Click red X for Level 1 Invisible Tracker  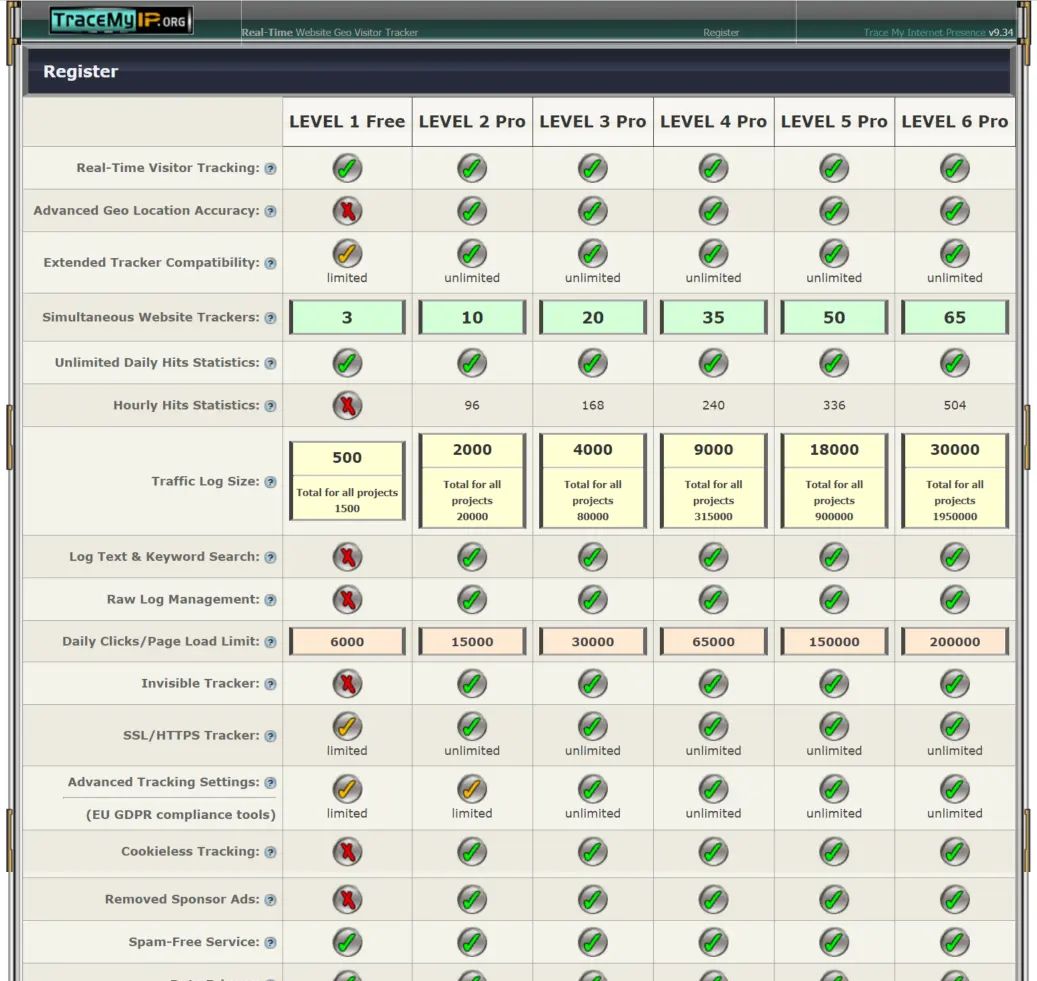tap(347, 683)
